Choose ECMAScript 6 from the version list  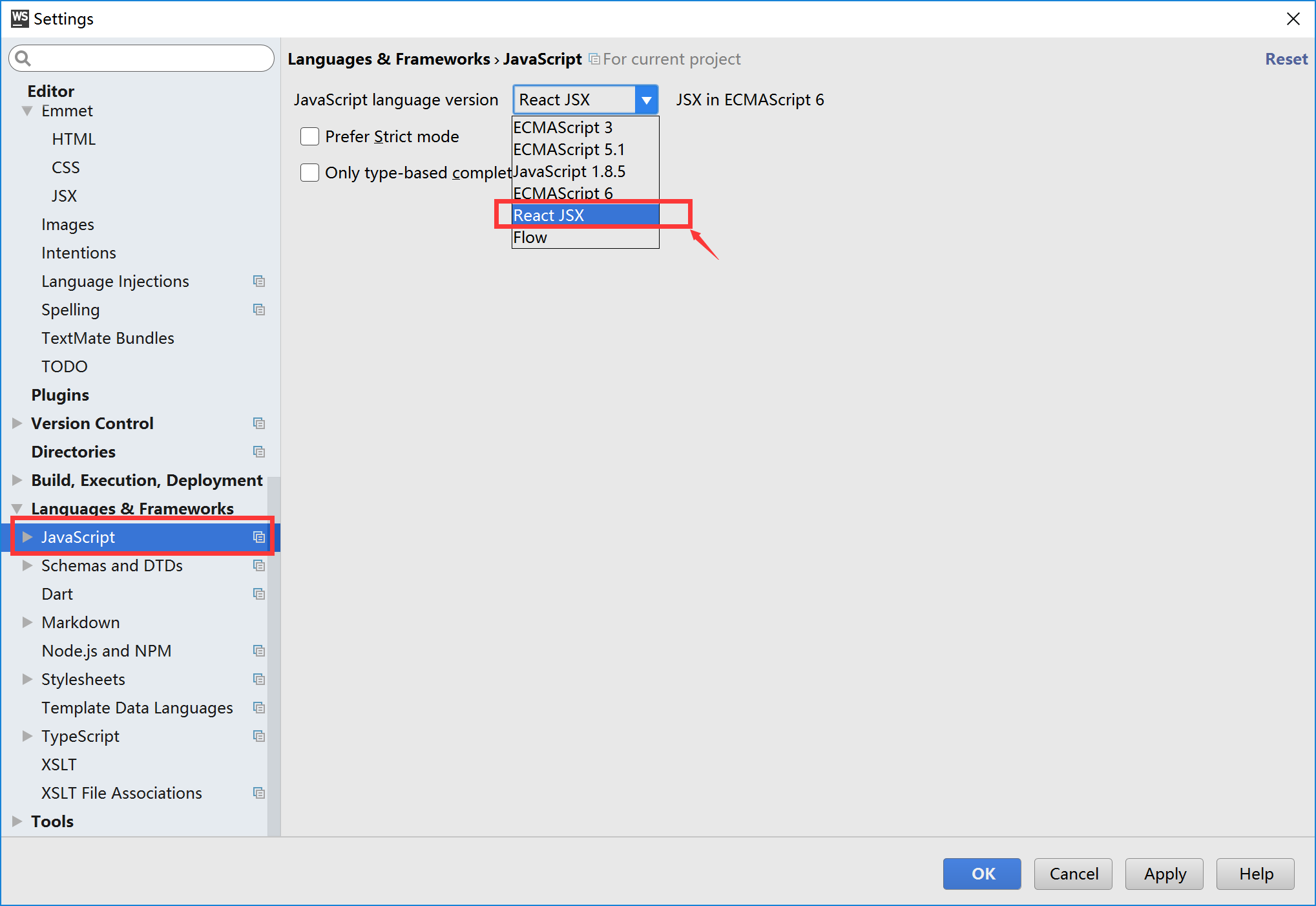[585, 193]
